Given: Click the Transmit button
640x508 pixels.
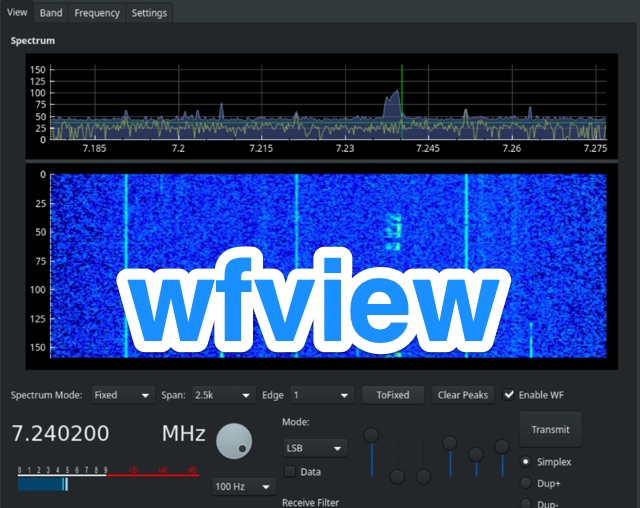Looking at the screenshot, I should click(x=550, y=429).
